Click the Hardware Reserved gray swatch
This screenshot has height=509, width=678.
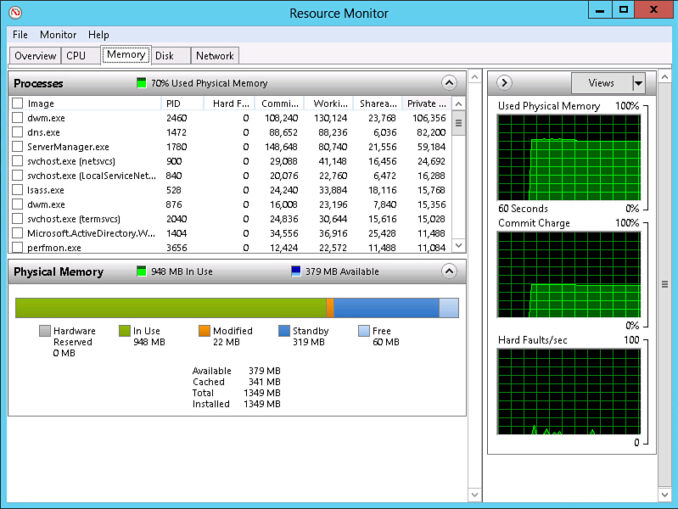[45, 331]
